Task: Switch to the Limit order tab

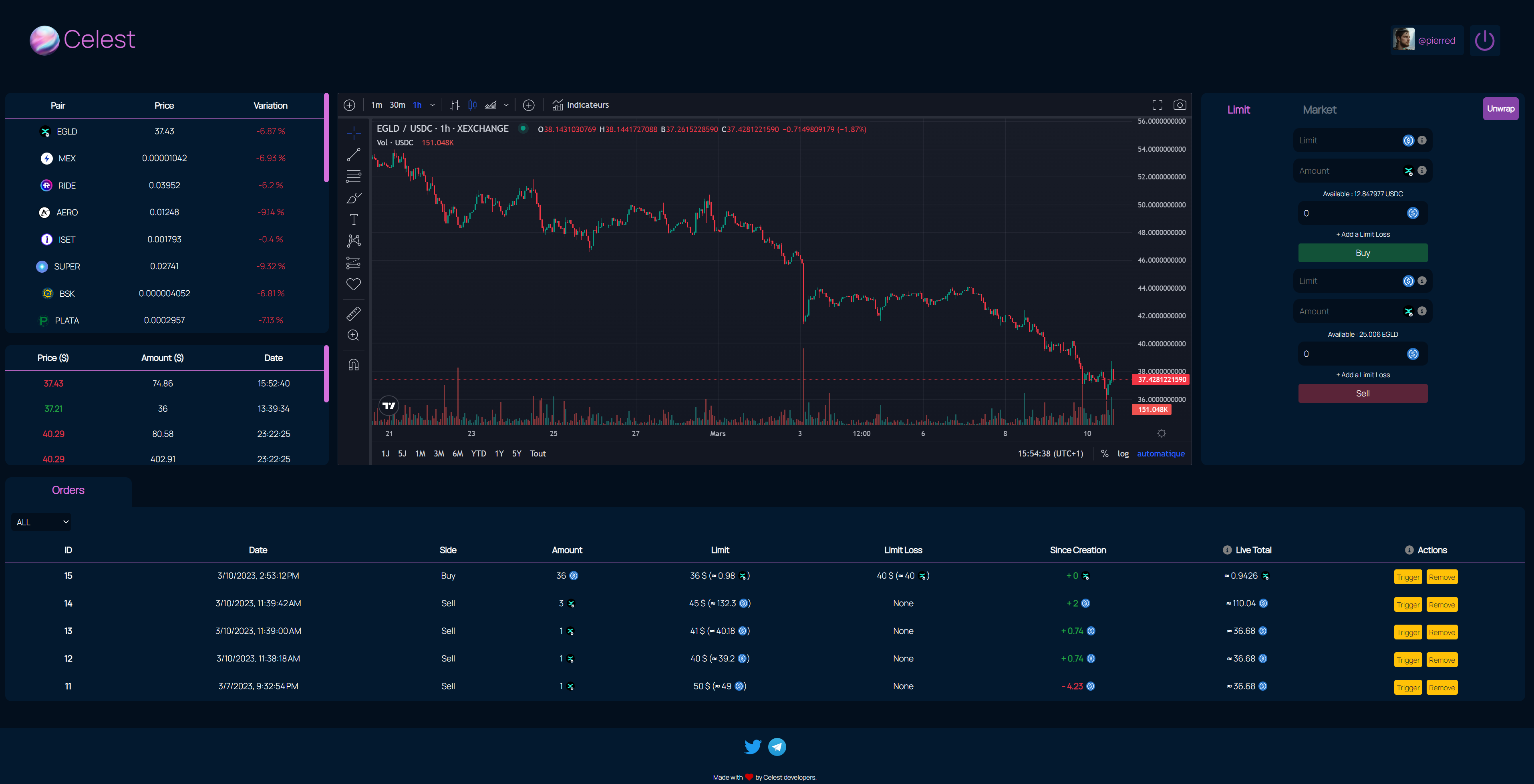Action: tap(1239, 110)
